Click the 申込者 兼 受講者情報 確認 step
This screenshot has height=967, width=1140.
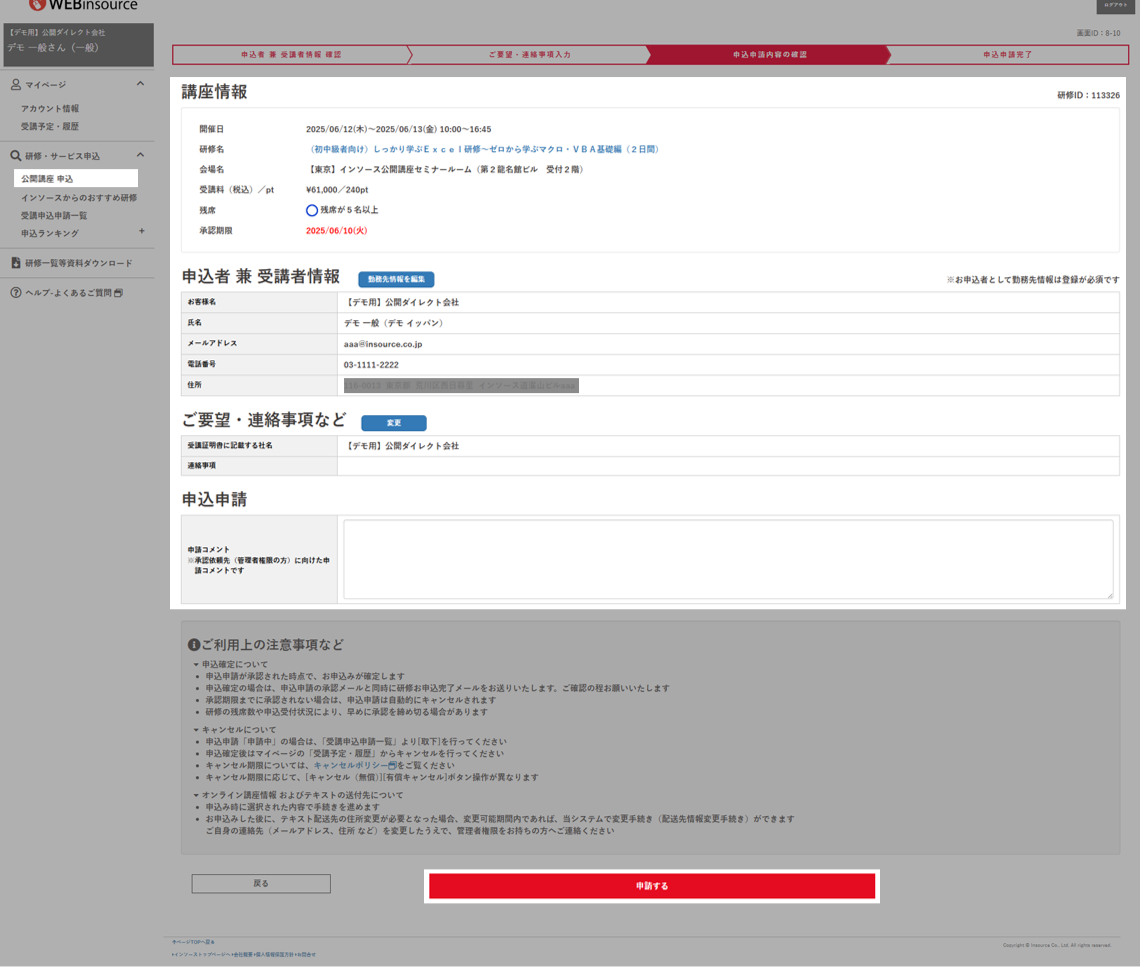(x=291, y=55)
